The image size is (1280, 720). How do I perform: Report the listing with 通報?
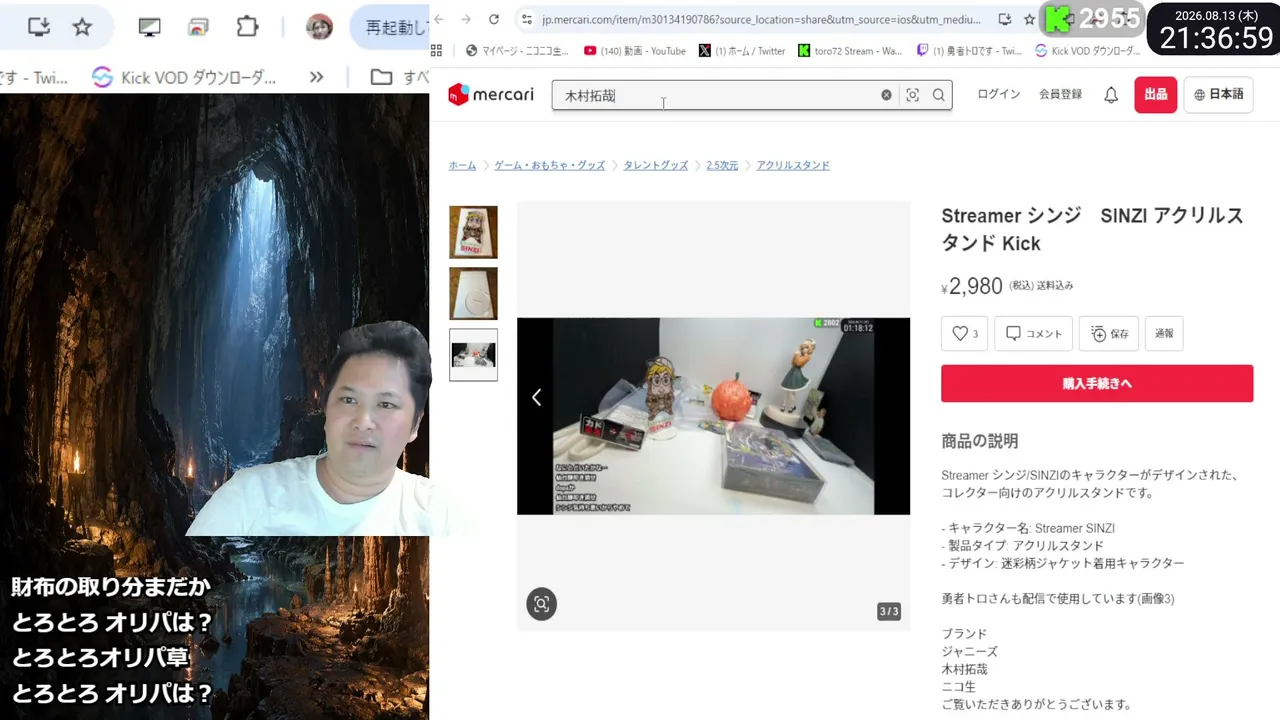click(1164, 334)
